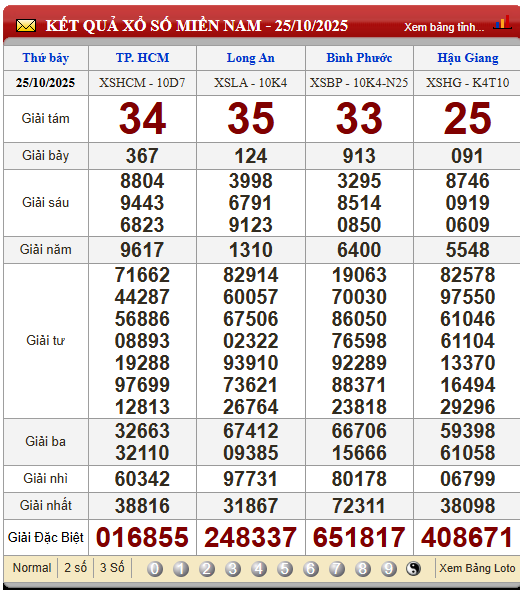Click ticket code XSLA - 10K4
Screen dimensions: 520x590
pyautogui.click(x=251, y=82)
